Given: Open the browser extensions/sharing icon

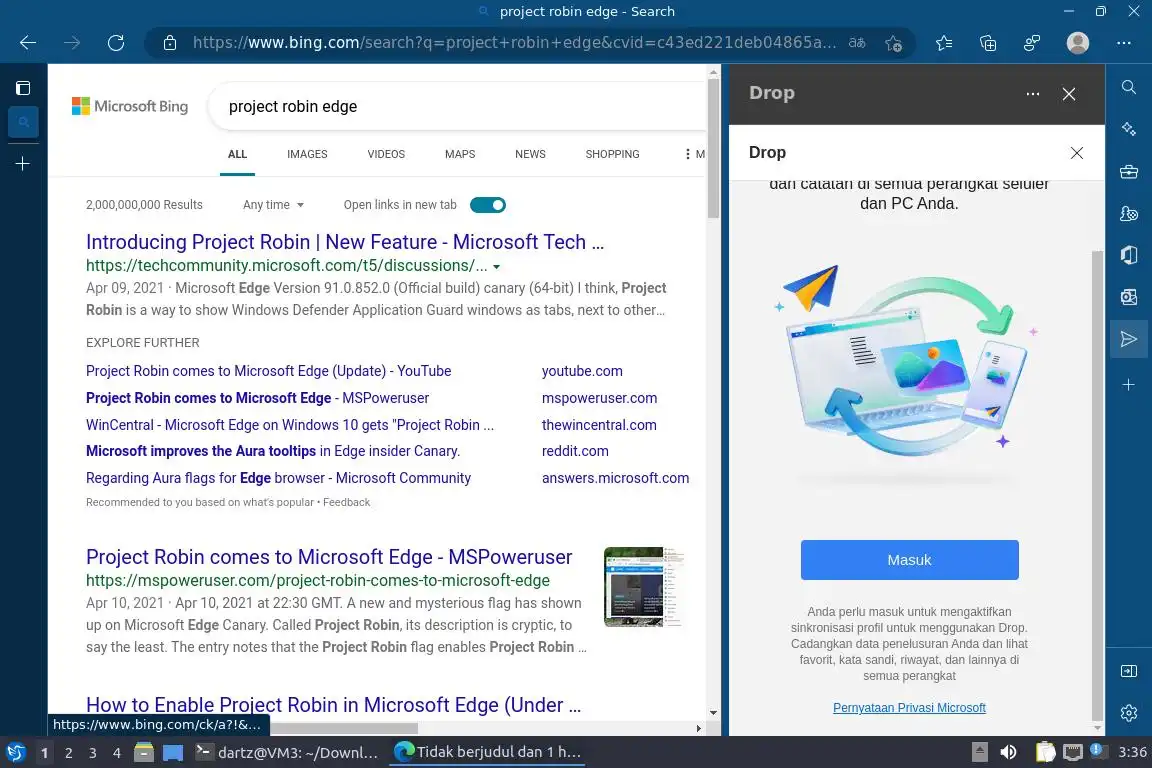Looking at the screenshot, I should pyautogui.click(x=1032, y=43).
